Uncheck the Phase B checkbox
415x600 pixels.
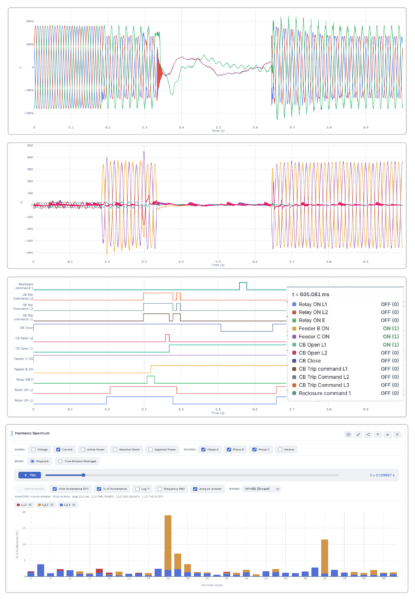[x=229, y=450]
